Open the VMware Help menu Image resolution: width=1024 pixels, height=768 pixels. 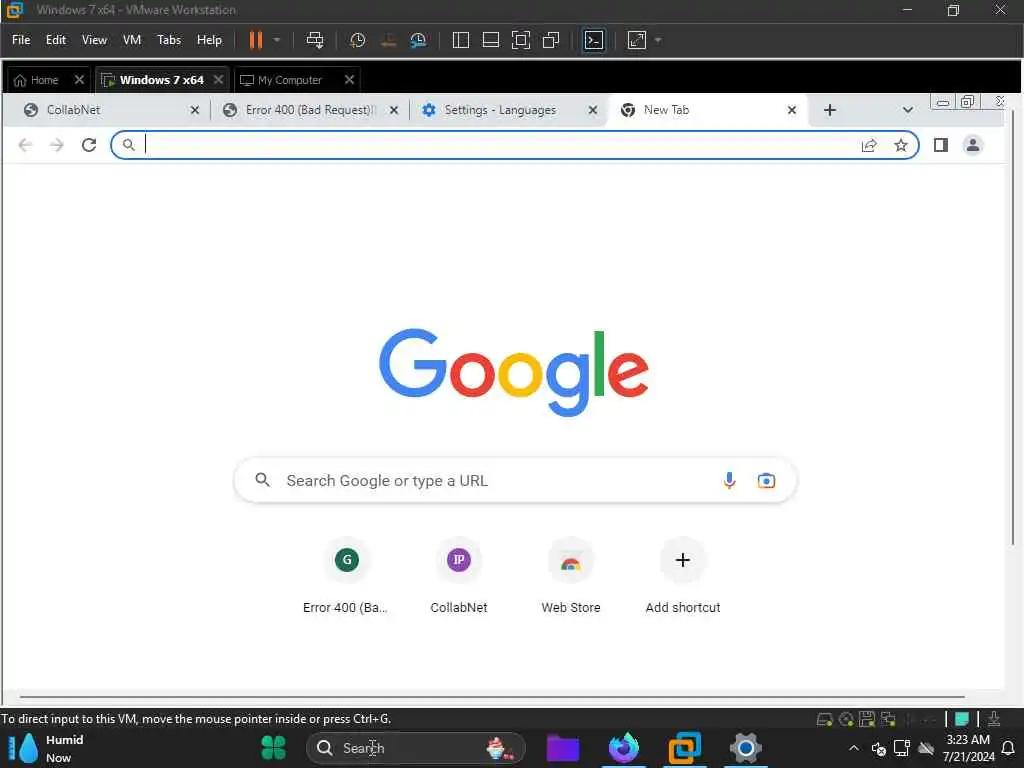(x=210, y=40)
